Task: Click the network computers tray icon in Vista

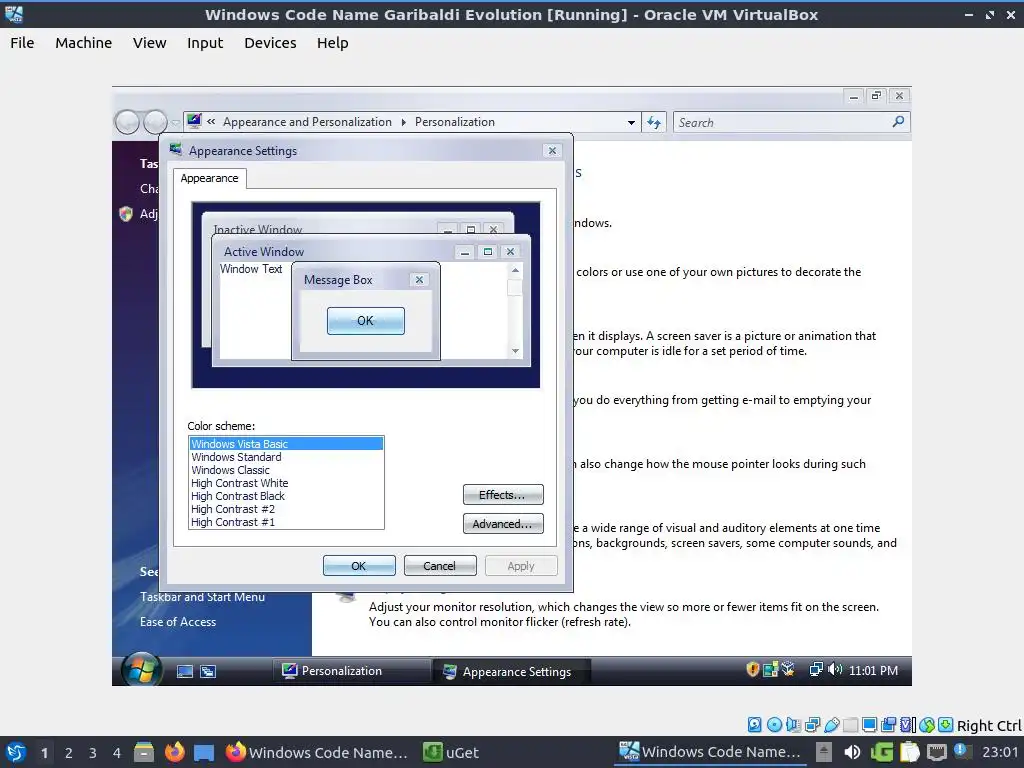Action: click(816, 669)
